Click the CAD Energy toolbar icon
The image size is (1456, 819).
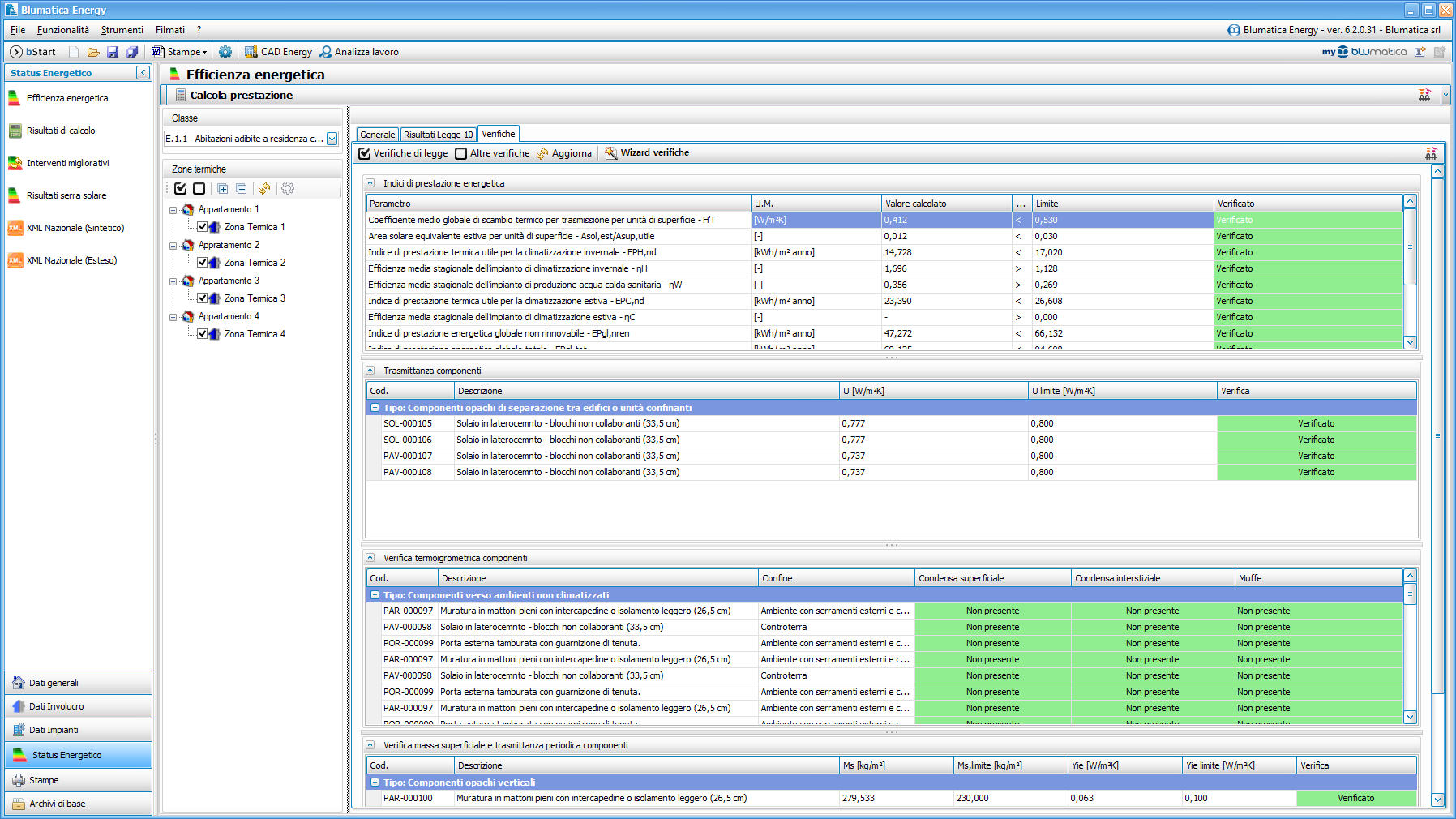point(251,52)
